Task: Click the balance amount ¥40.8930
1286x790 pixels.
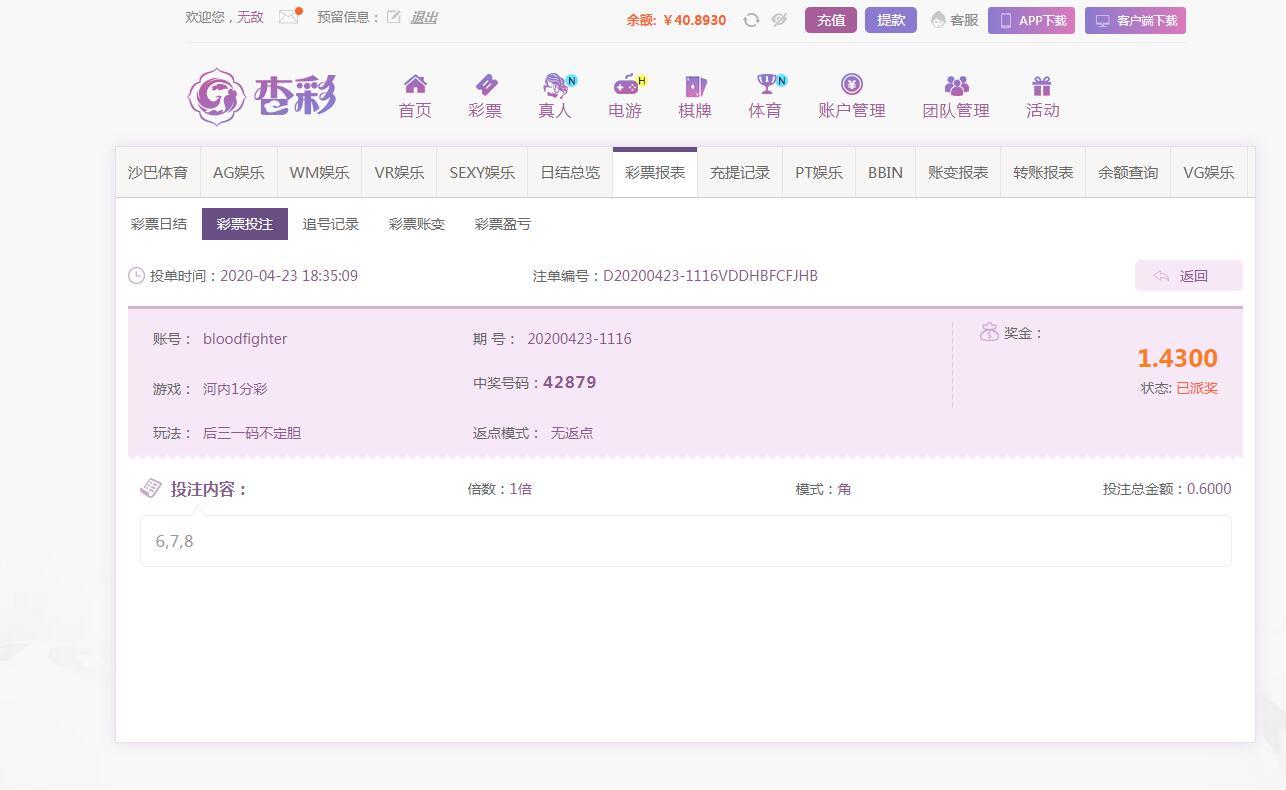Action: (x=695, y=20)
